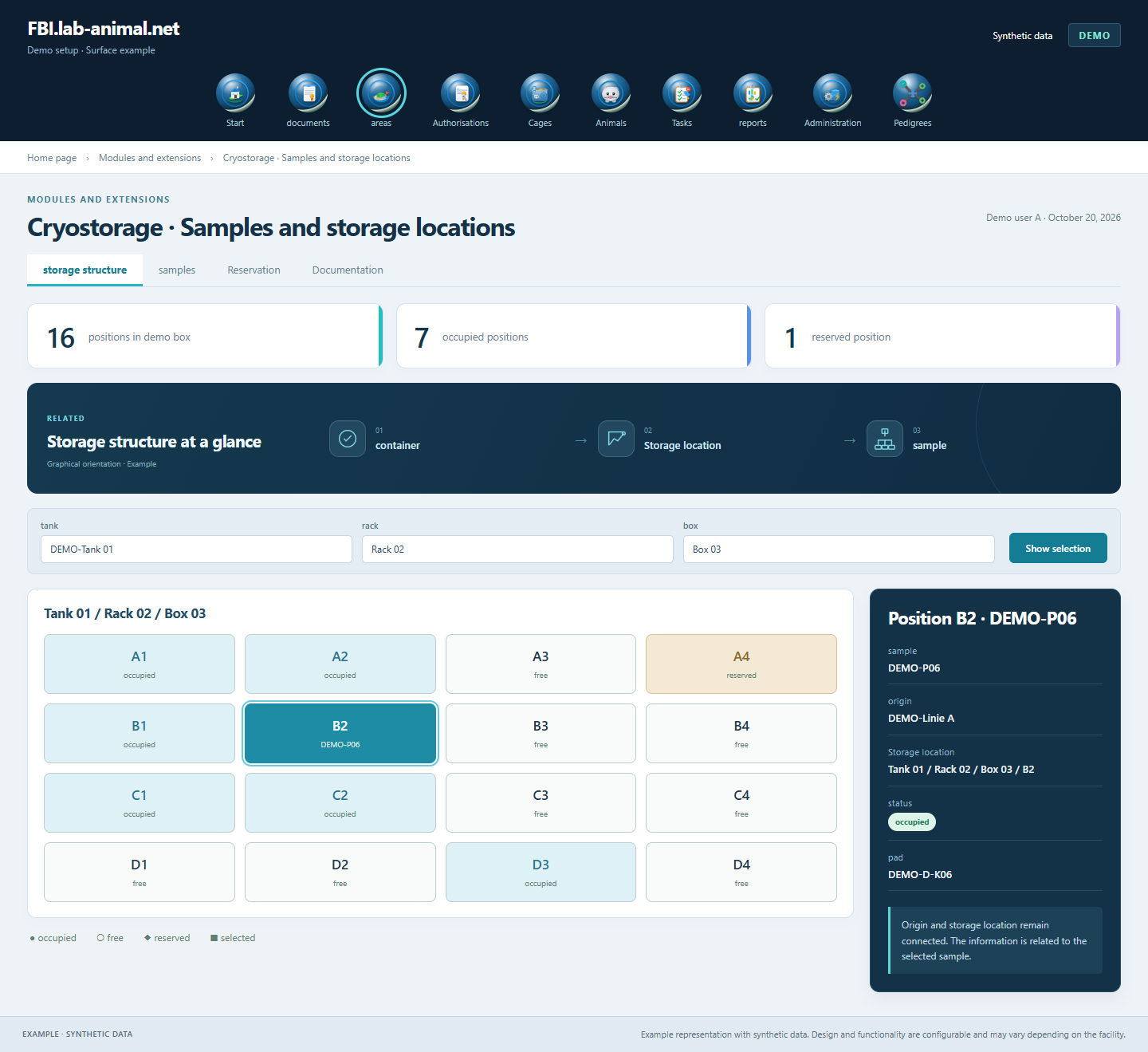Select the areas navigation icon
Screen dimensions: 1148x1052
[381, 93]
